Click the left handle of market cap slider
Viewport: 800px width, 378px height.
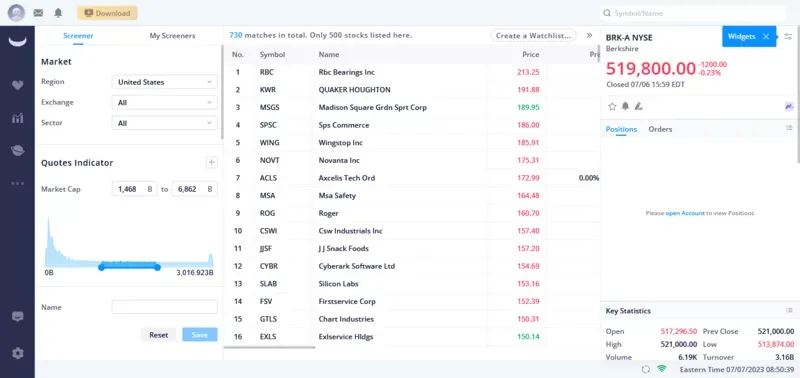[x=102, y=267]
